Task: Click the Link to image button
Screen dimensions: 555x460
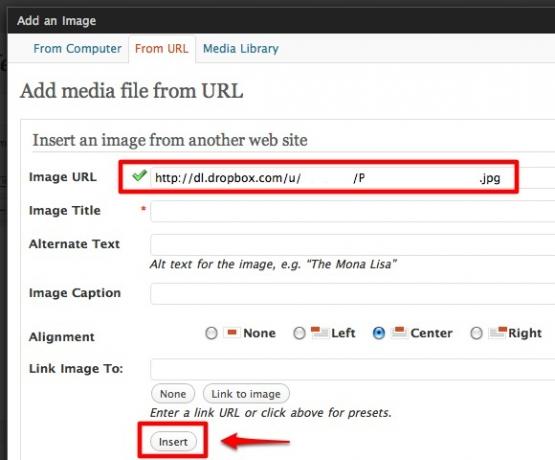Action: (x=246, y=393)
